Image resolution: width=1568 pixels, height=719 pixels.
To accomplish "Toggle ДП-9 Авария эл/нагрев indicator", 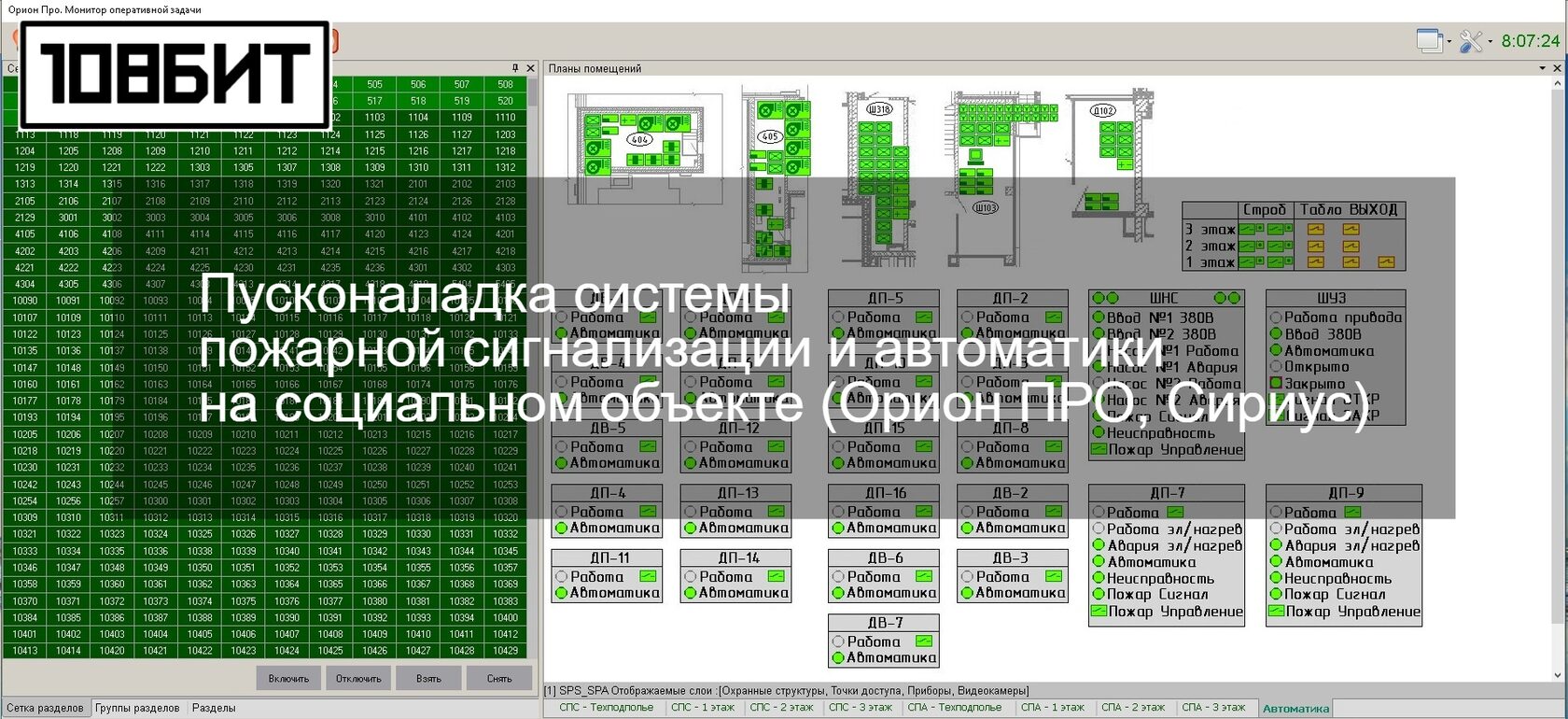I will (x=1276, y=545).
